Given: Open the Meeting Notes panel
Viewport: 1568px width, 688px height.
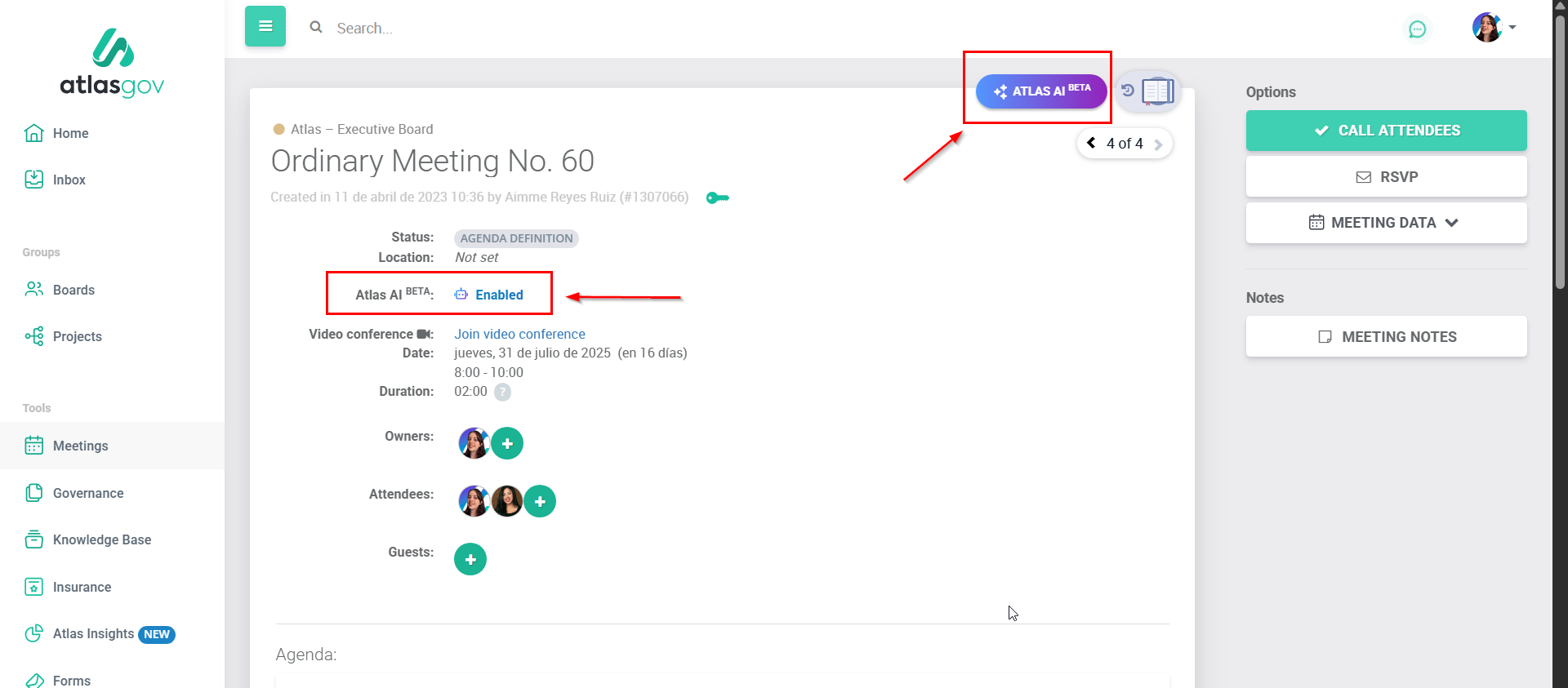Looking at the screenshot, I should click(1385, 336).
